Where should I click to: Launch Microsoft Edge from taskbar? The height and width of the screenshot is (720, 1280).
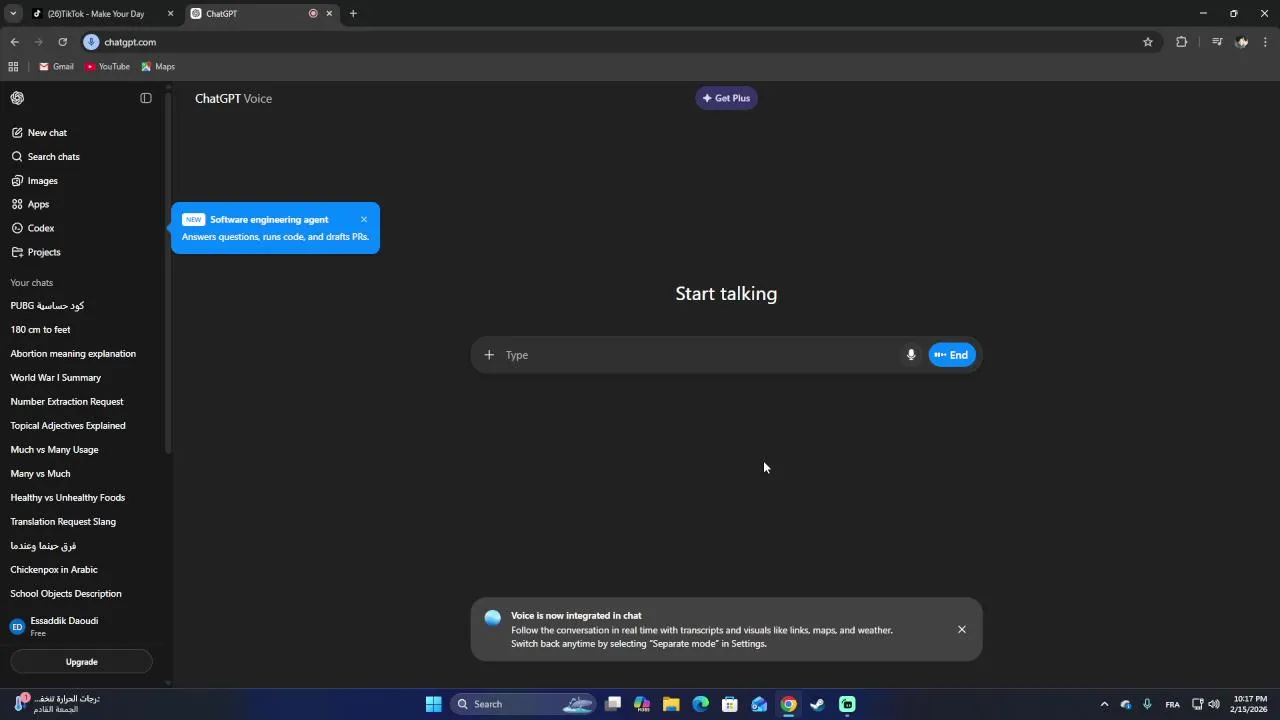701,704
